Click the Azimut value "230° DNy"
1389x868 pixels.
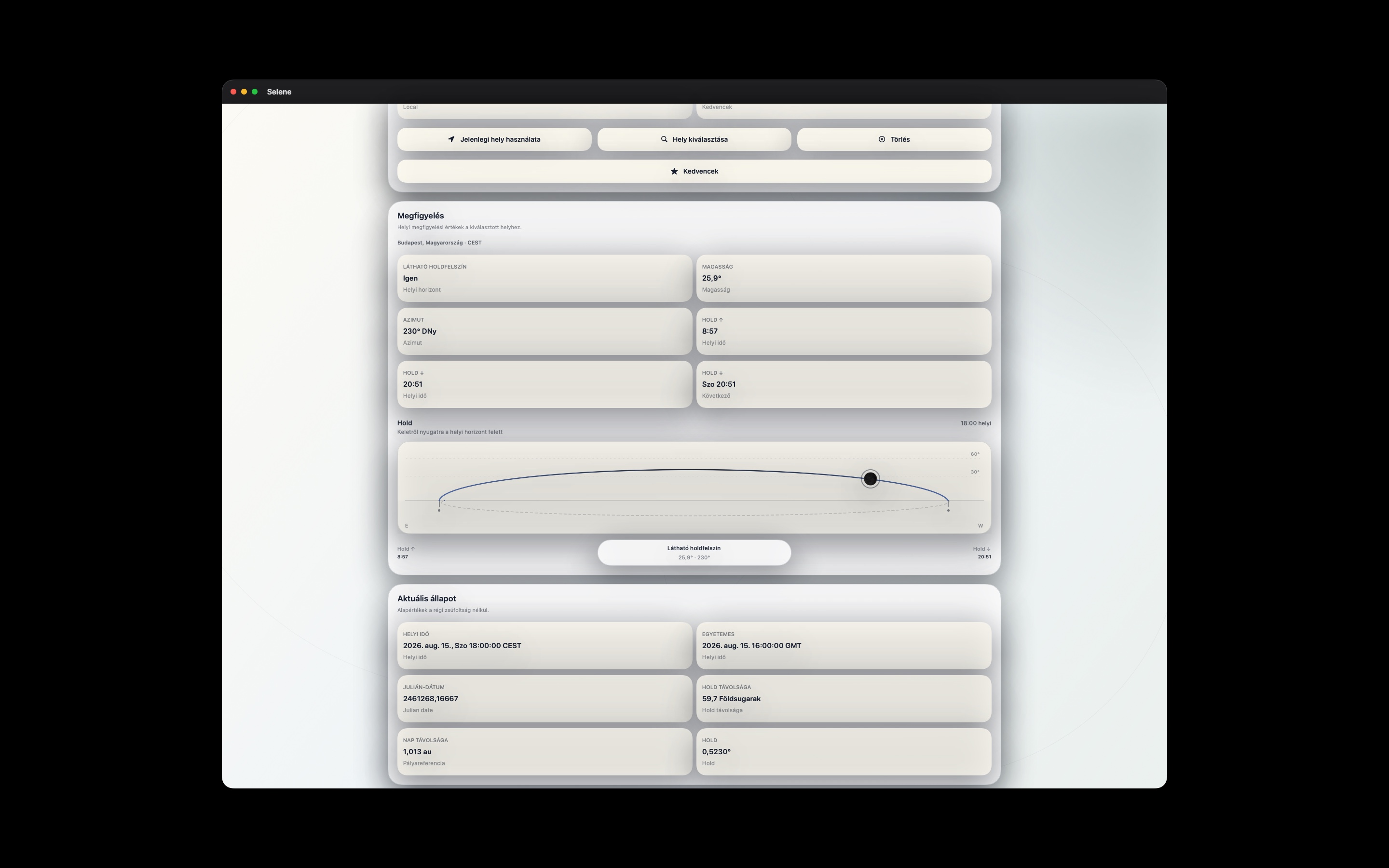(x=420, y=331)
